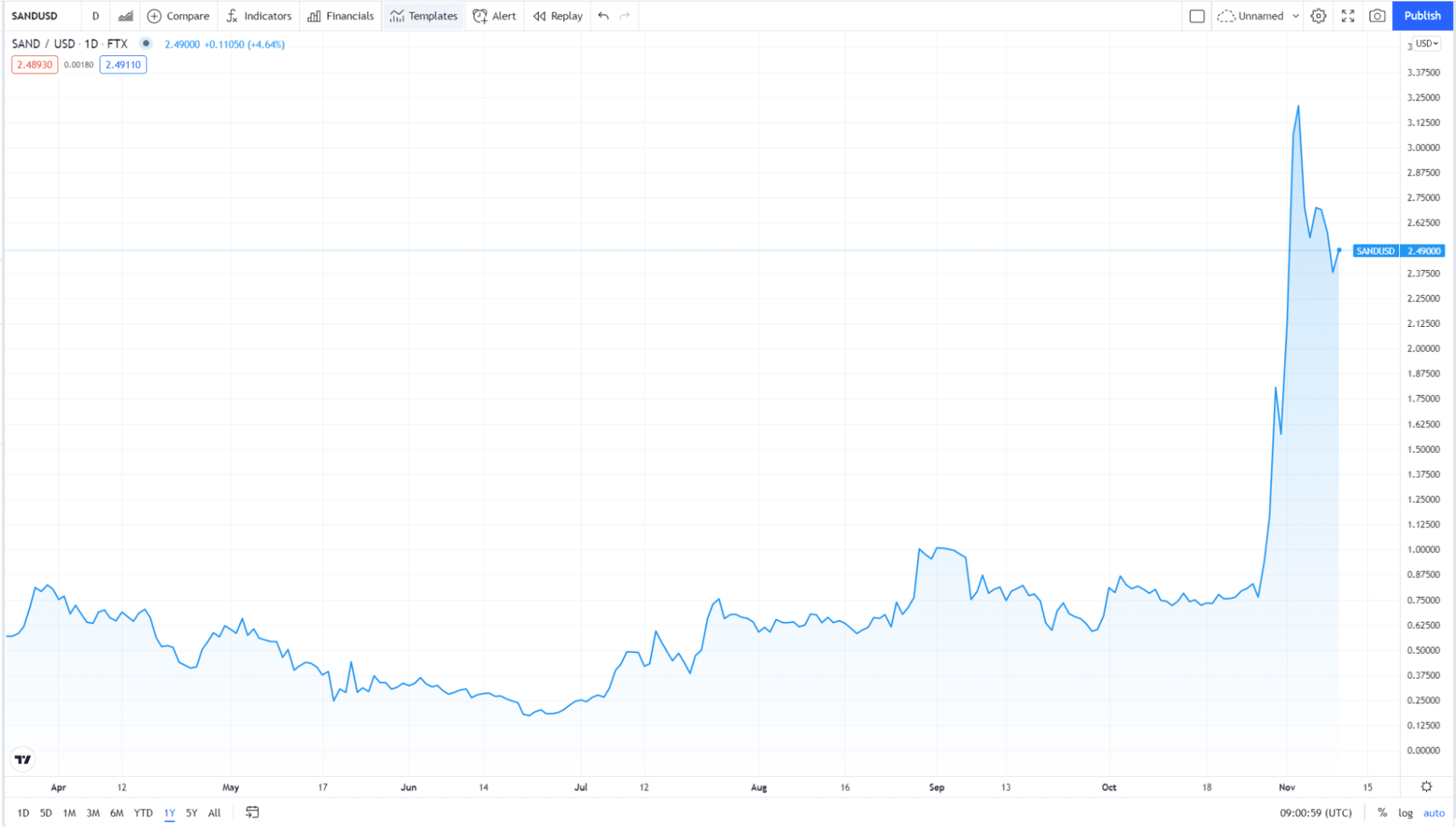Click the red sell price 2.48930
This screenshot has width=1456, height=827.
click(35, 65)
